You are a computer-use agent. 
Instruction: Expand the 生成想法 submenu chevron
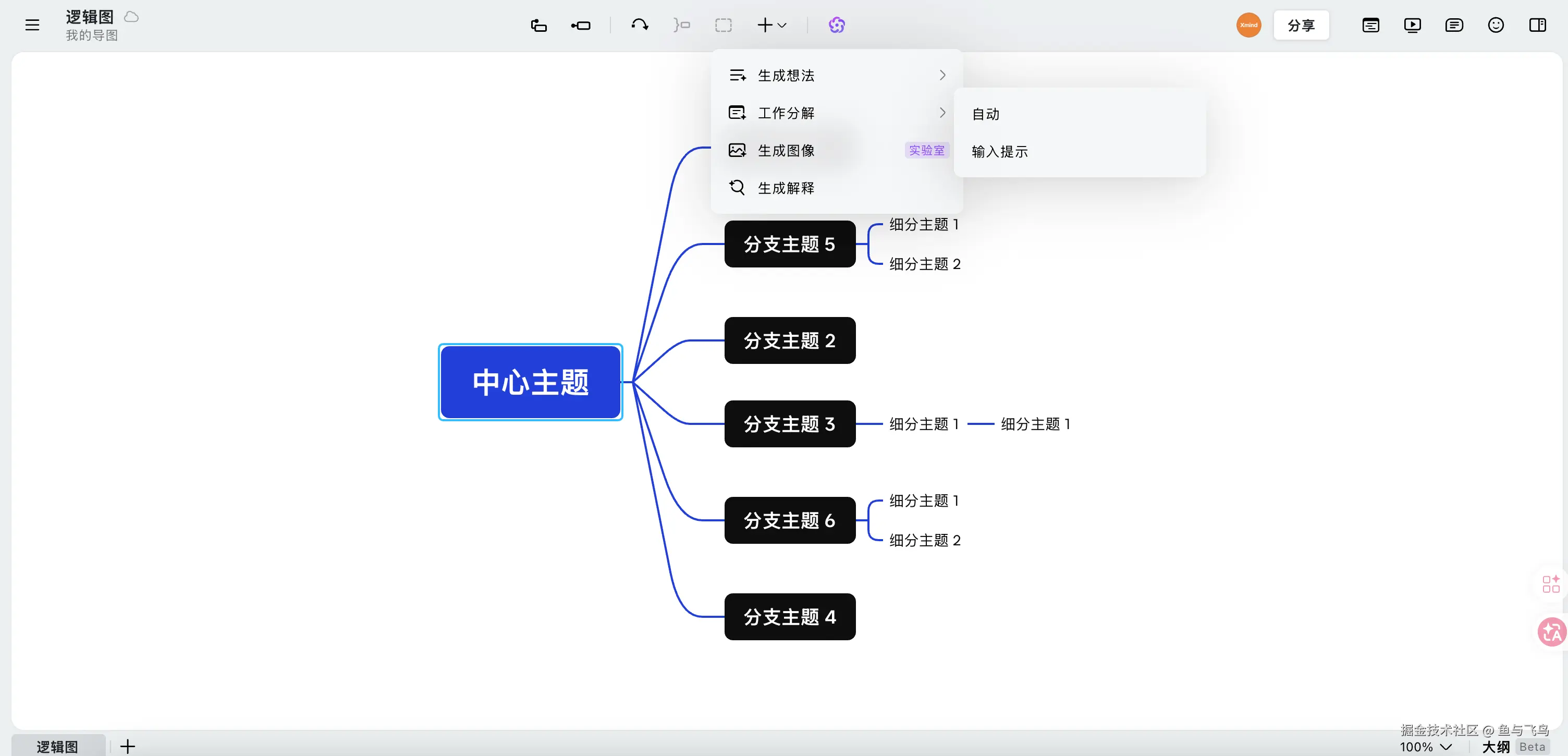[942, 75]
